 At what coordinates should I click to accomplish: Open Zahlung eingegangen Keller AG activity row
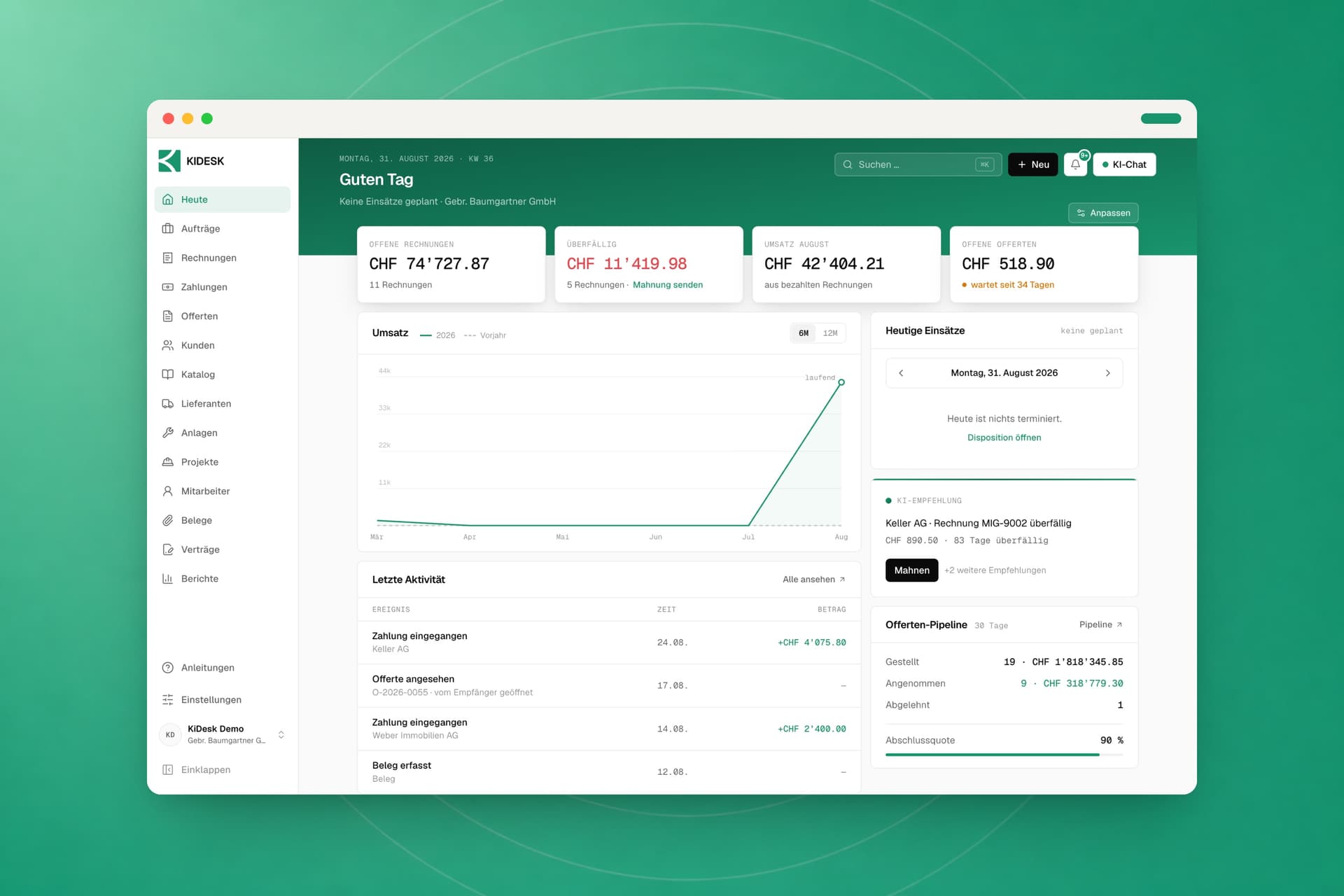(609, 643)
